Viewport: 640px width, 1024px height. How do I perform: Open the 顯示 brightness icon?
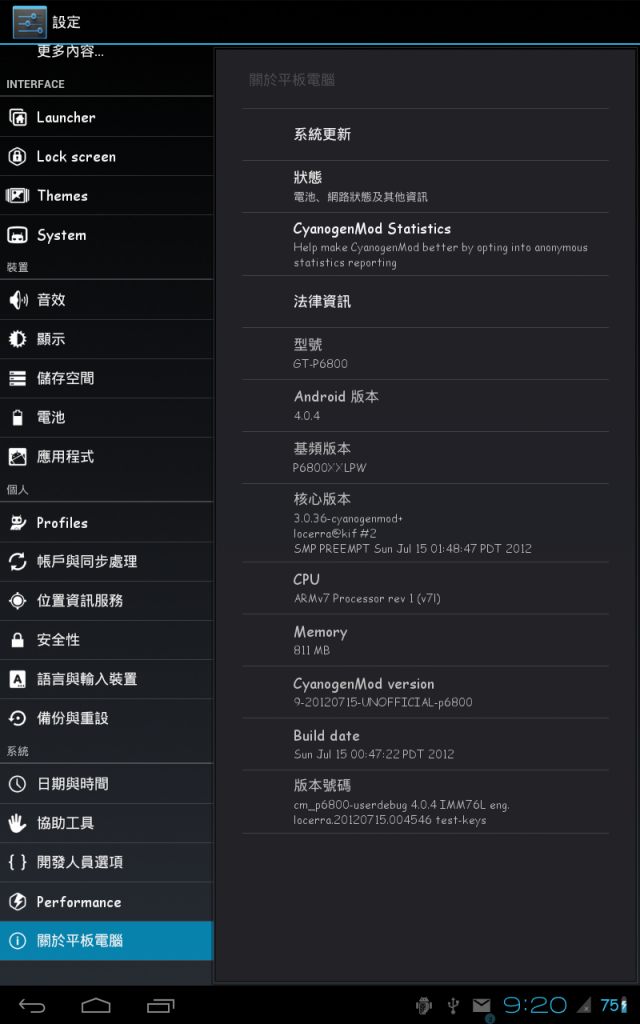tap(18, 339)
